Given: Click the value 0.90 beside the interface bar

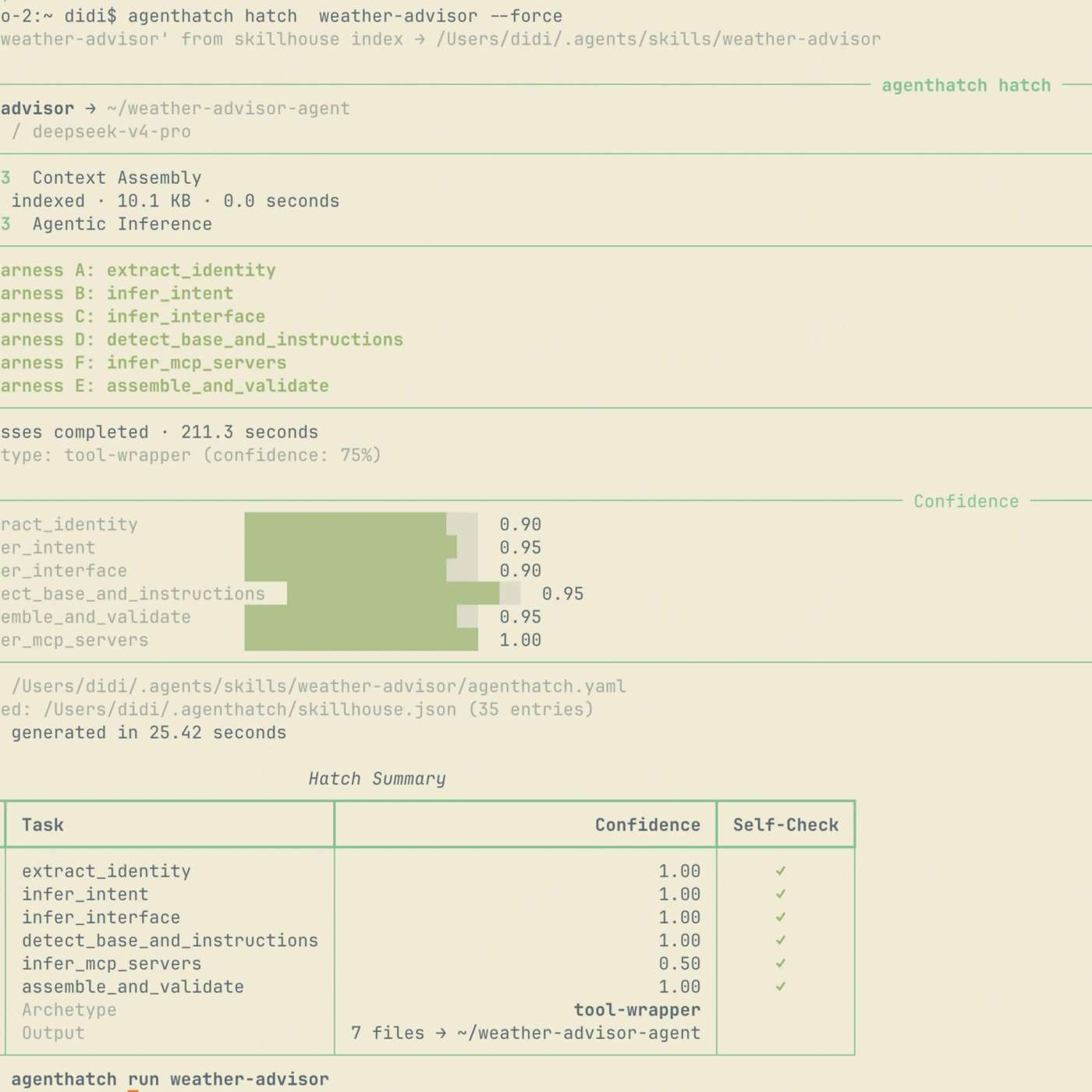Looking at the screenshot, I should 520,571.
